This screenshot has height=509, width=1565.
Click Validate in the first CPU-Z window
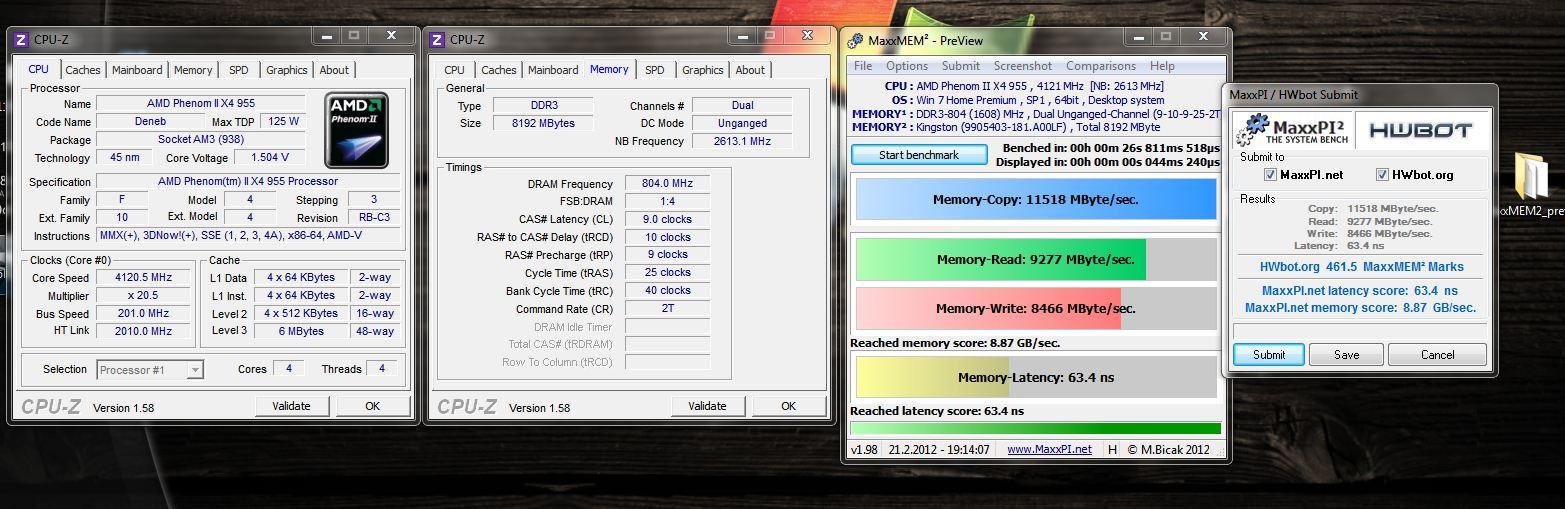click(291, 406)
